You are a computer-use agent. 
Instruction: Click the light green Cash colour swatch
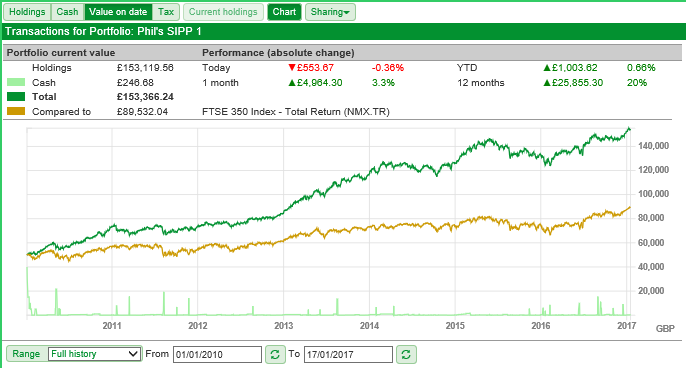[16, 82]
